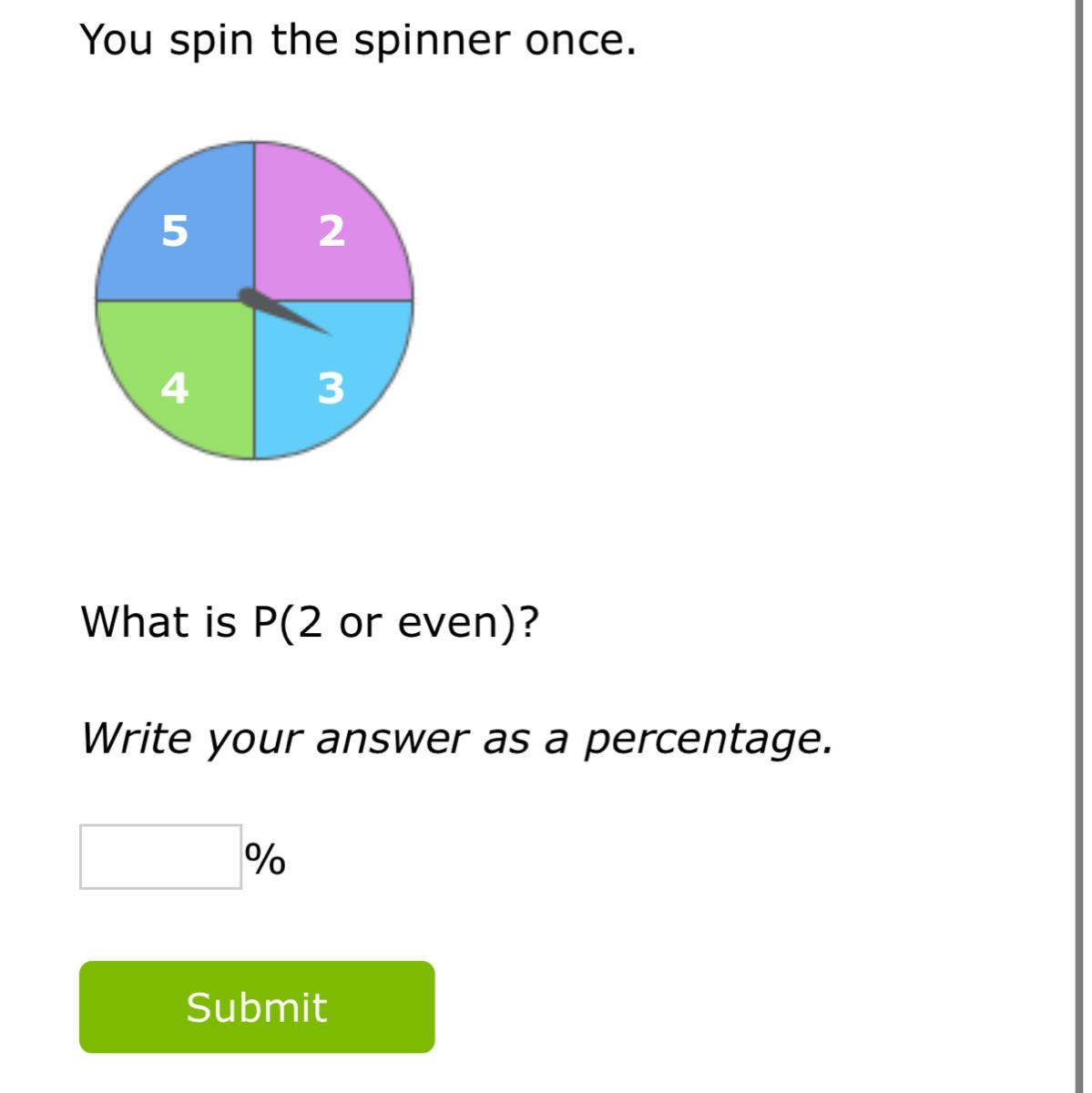Select the white digit 3 on spinner
The image size is (1092, 1093).
[332, 388]
